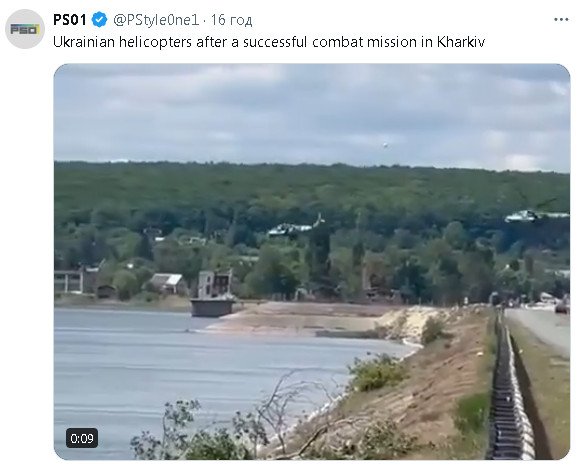This screenshot has width=587, height=467.
Task: Open the tweet via the 16 год timestamp
Action: pyautogui.click(x=231, y=20)
